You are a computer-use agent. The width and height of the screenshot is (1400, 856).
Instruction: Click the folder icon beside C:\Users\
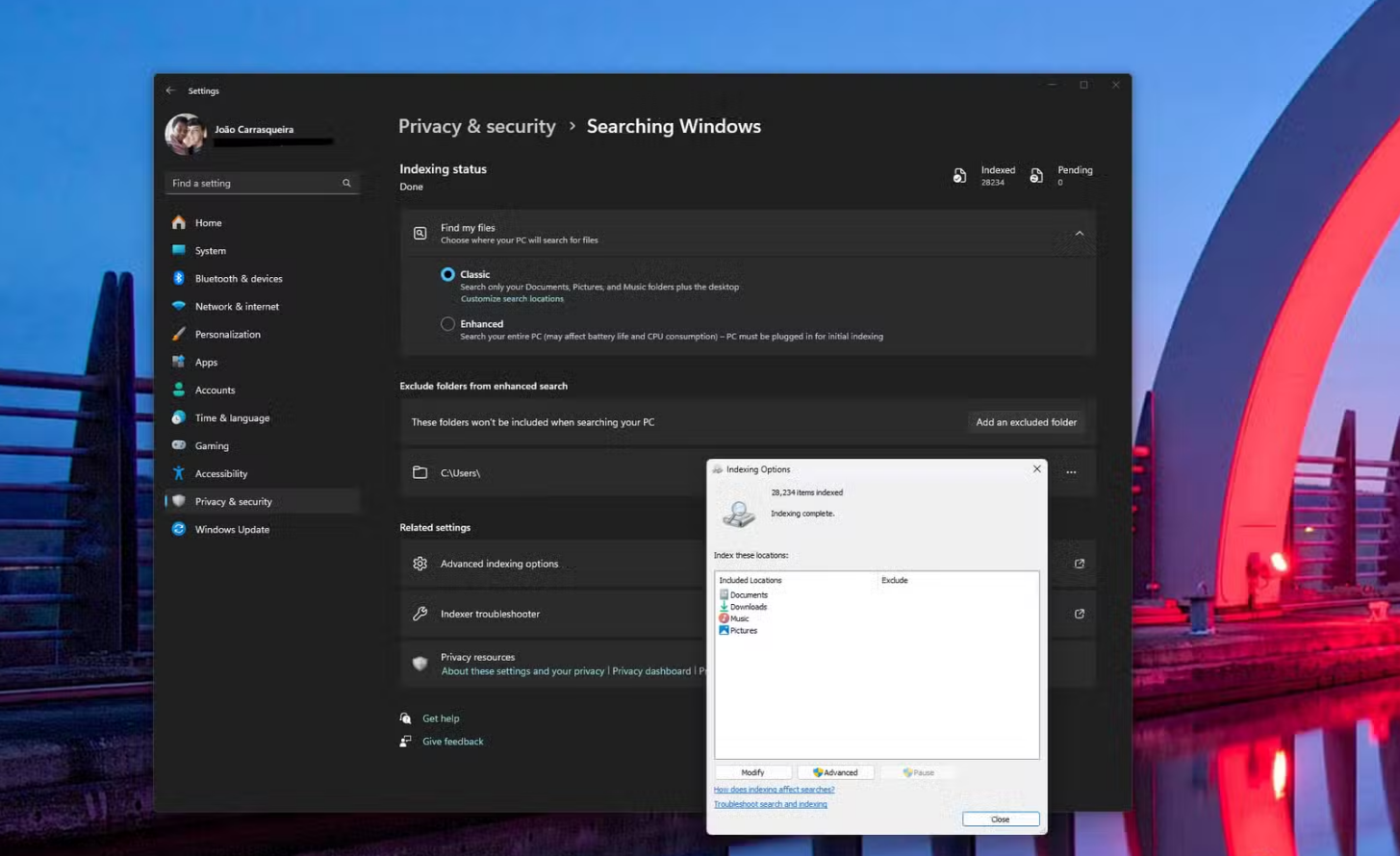click(x=420, y=472)
